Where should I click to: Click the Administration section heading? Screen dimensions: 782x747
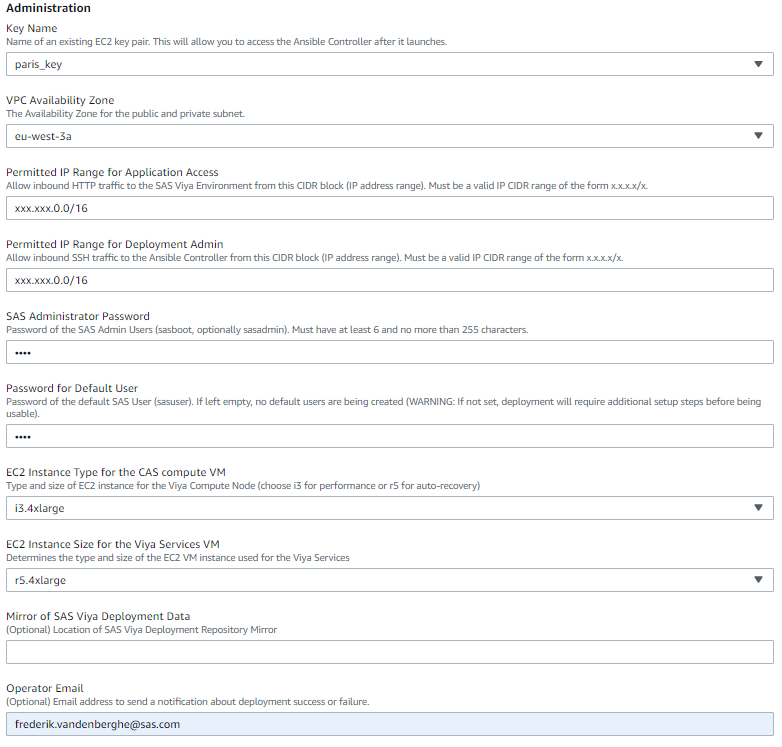pyautogui.click(x=48, y=8)
